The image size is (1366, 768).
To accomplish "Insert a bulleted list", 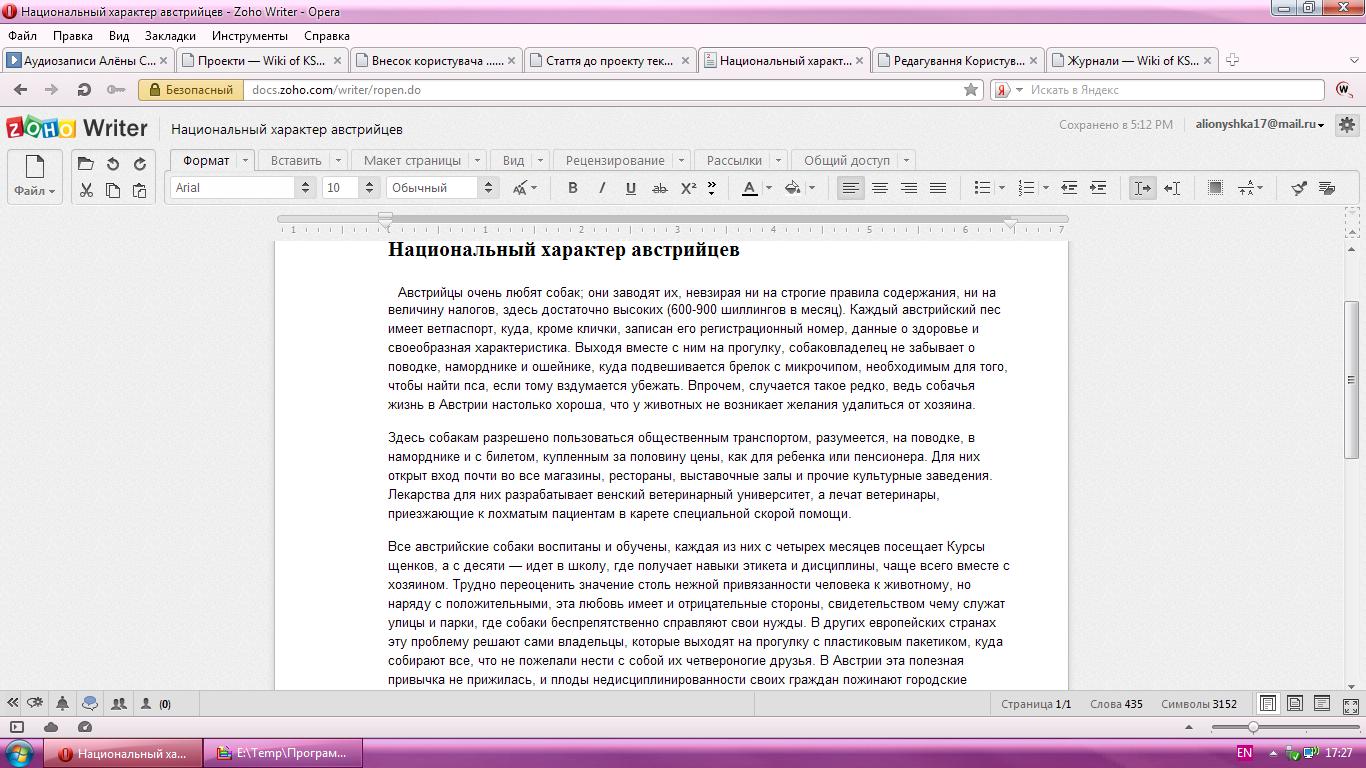I will [982, 187].
